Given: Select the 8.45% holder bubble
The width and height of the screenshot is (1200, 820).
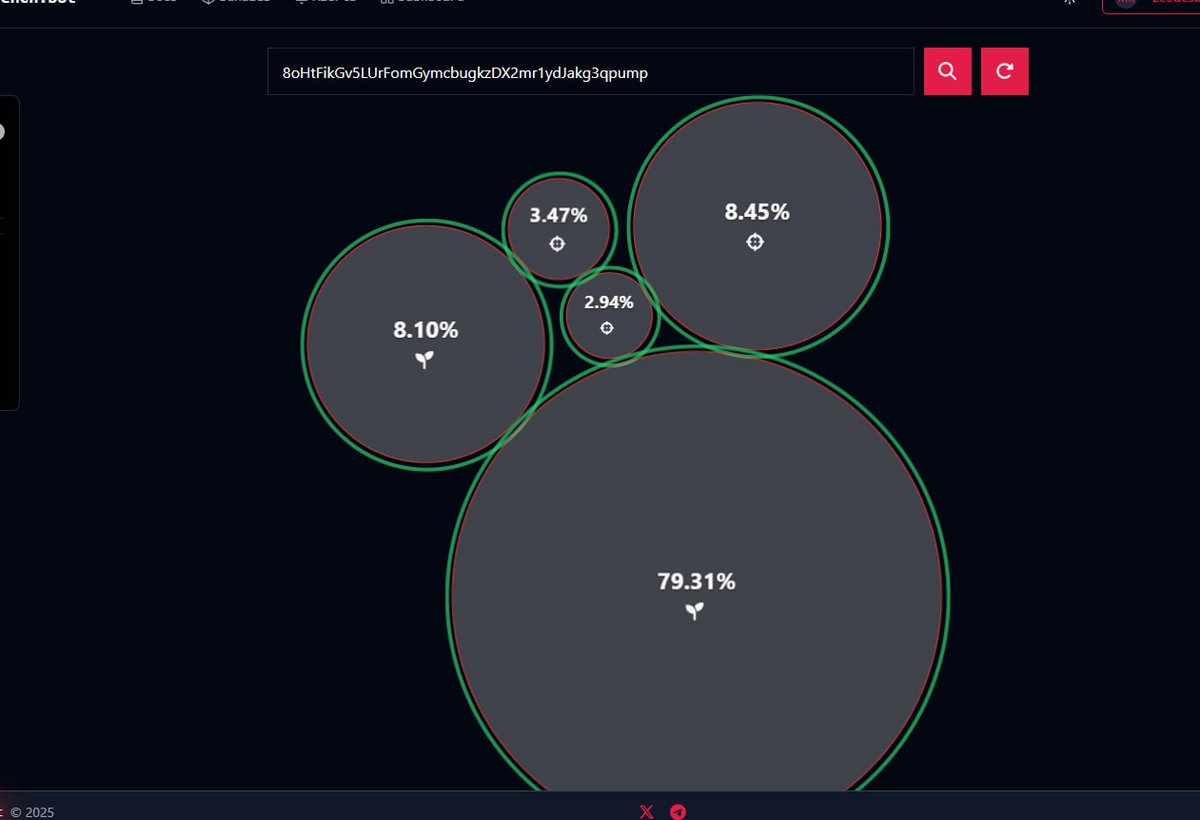Looking at the screenshot, I should tap(758, 227).
